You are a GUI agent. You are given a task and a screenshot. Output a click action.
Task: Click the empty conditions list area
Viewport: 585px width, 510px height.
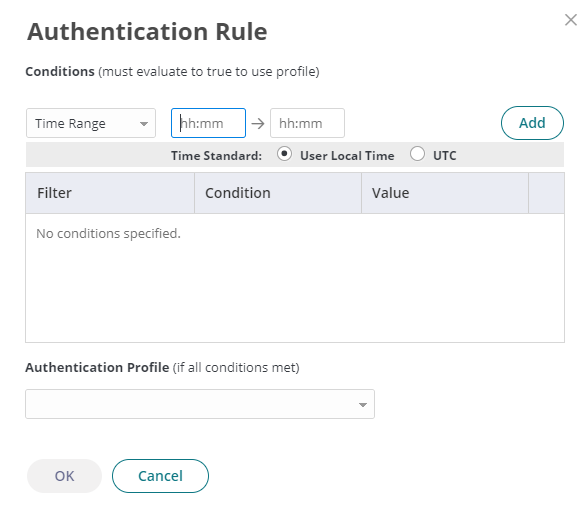coord(295,278)
